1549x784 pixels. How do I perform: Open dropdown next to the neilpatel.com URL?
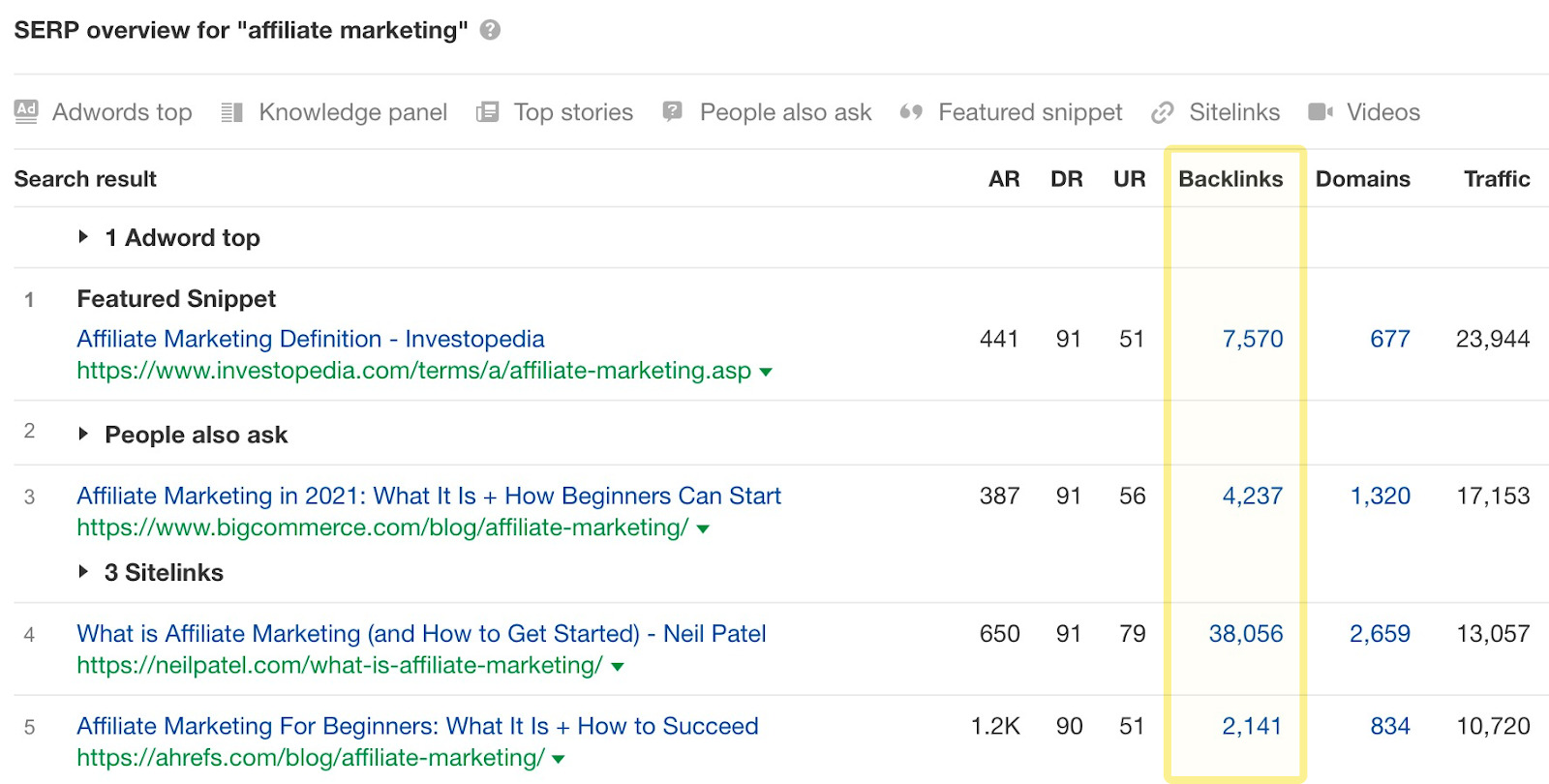click(x=618, y=667)
